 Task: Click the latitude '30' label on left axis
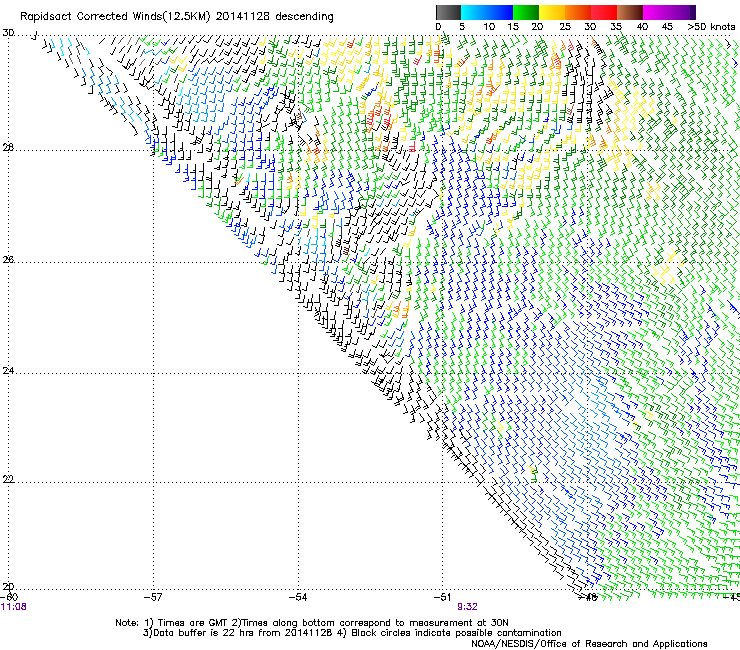tap(8, 33)
